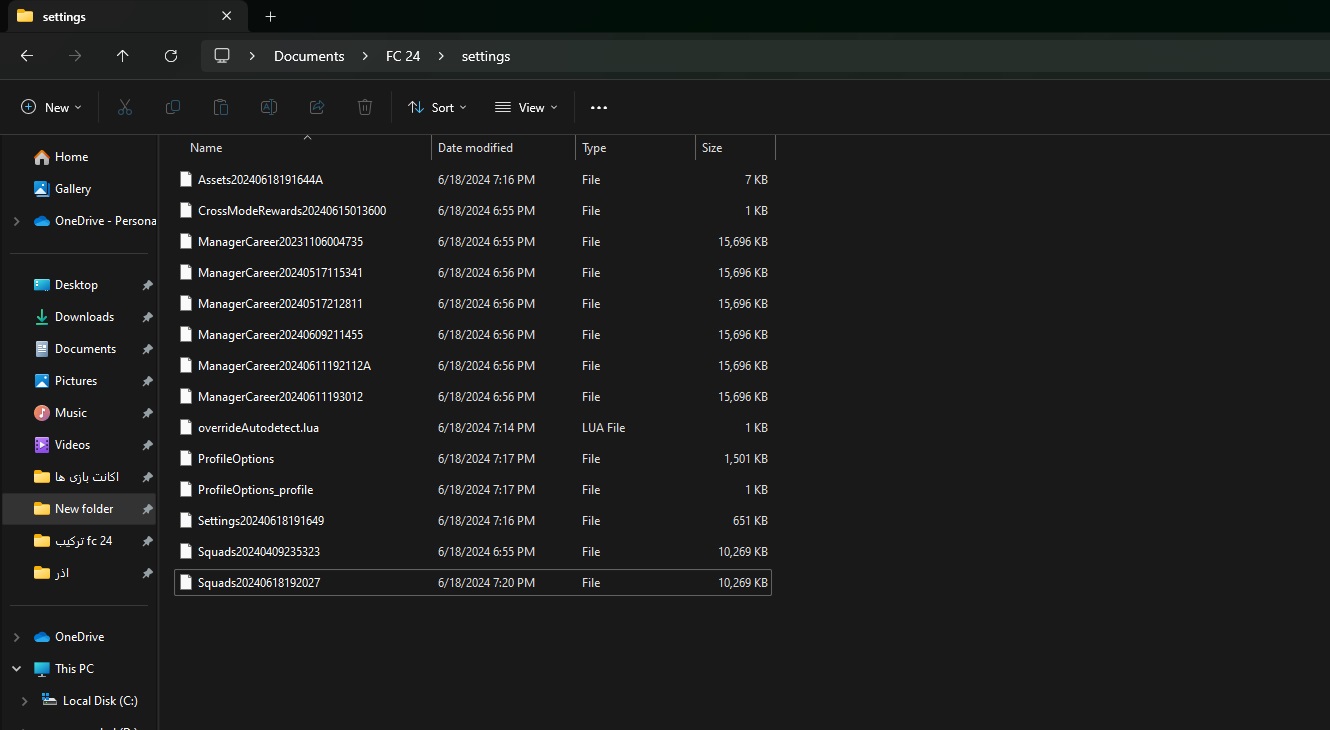Open the New item dropdown
Image resolution: width=1330 pixels, height=730 pixels.
pyautogui.click(x=51, y=107)
